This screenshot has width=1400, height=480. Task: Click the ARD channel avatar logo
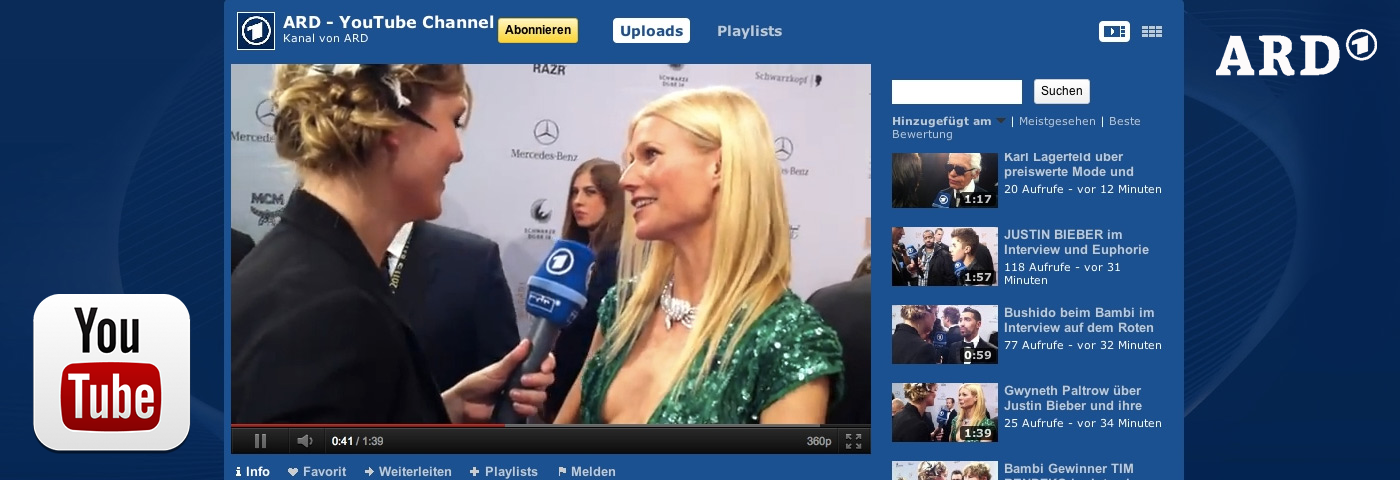(256, 31)
